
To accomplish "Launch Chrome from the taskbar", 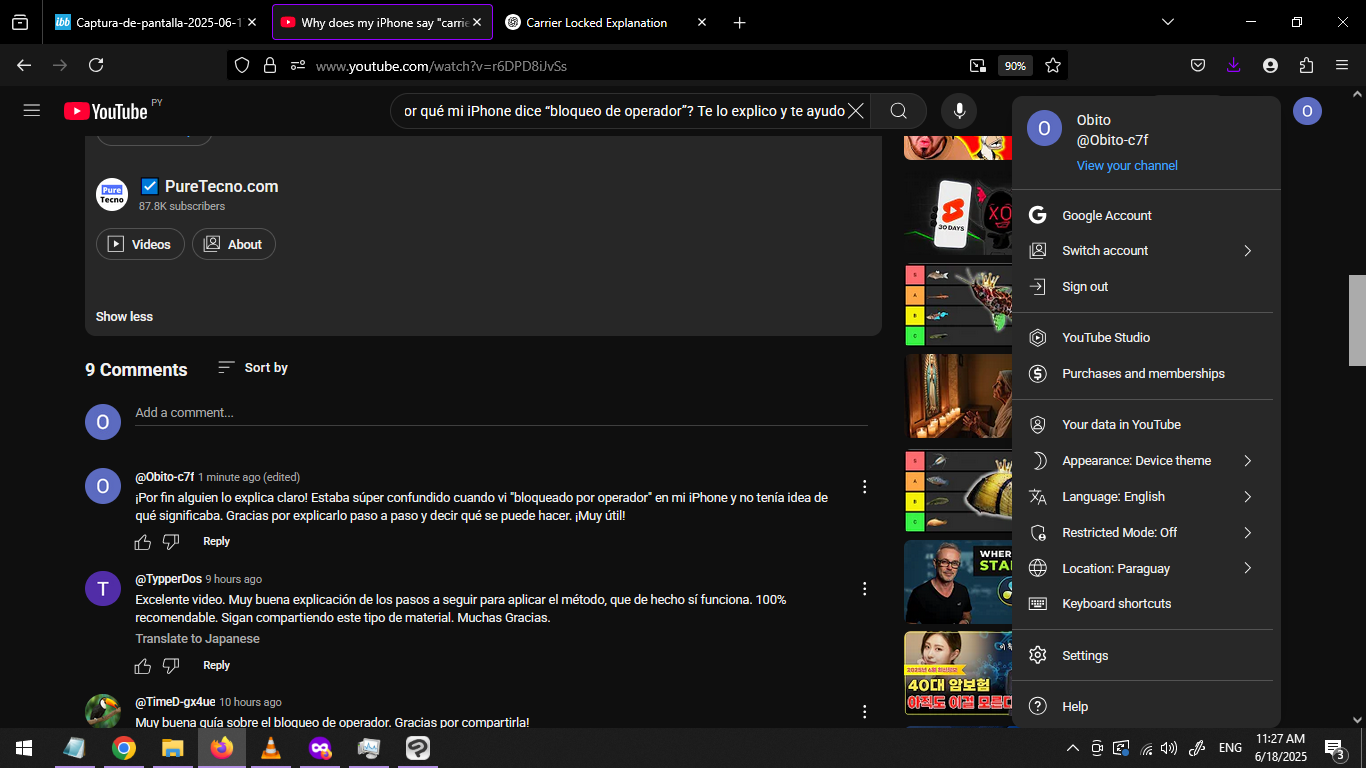I will [124, 747].
